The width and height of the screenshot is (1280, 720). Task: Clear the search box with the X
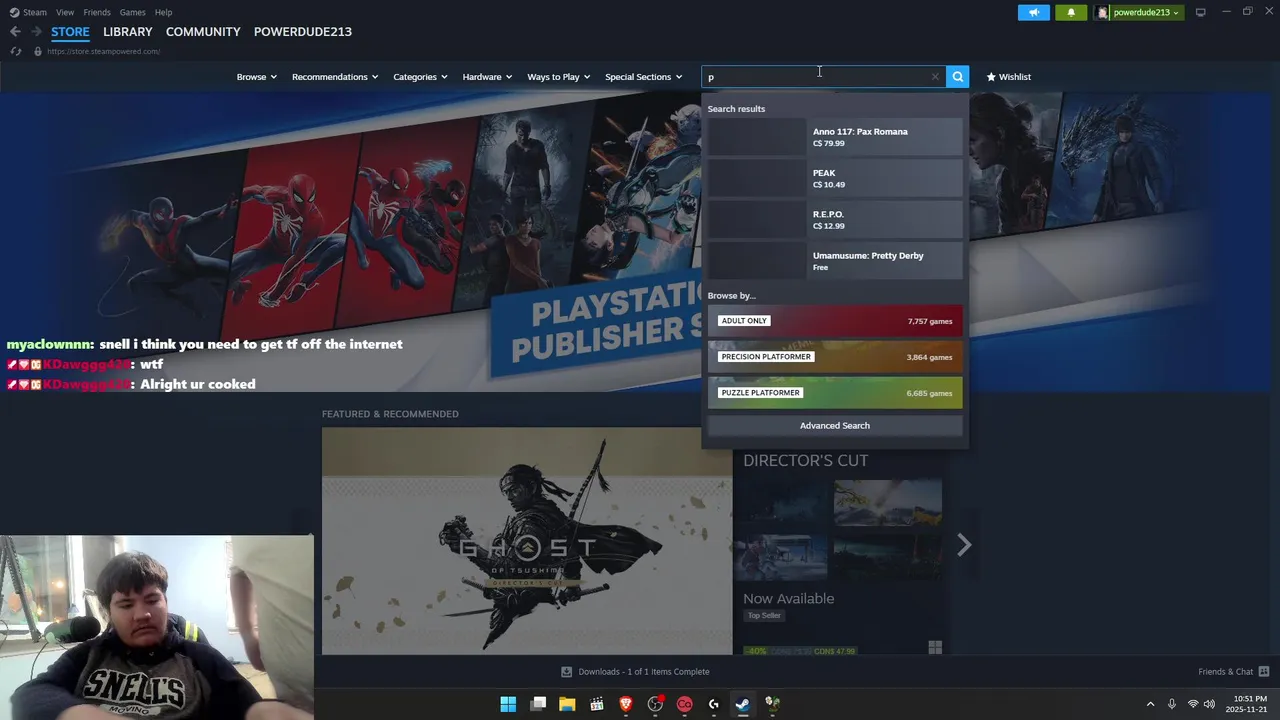pyautogui.click(x=935, y=77)
